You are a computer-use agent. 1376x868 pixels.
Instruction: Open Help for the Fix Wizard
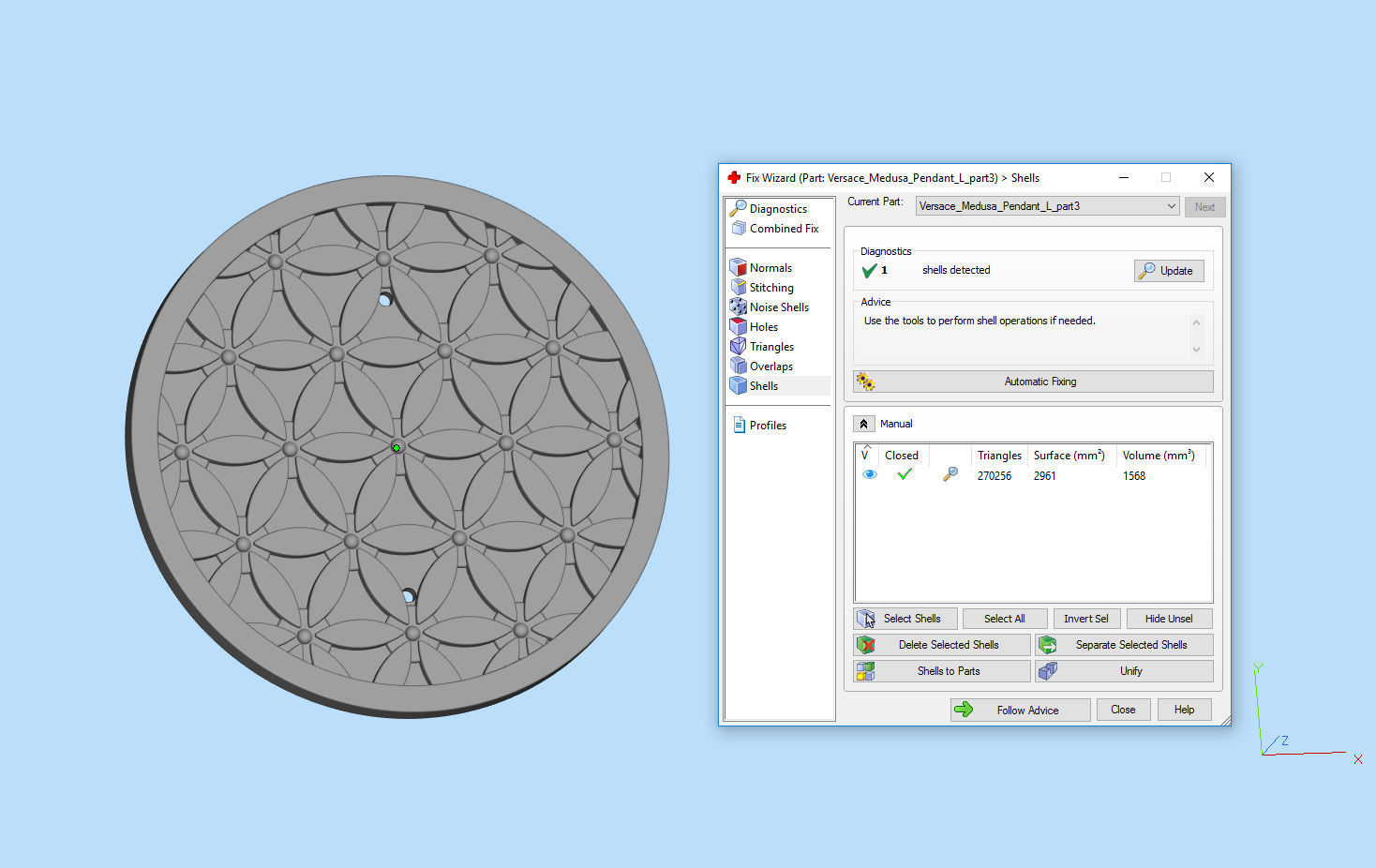tap(1185, 710)
